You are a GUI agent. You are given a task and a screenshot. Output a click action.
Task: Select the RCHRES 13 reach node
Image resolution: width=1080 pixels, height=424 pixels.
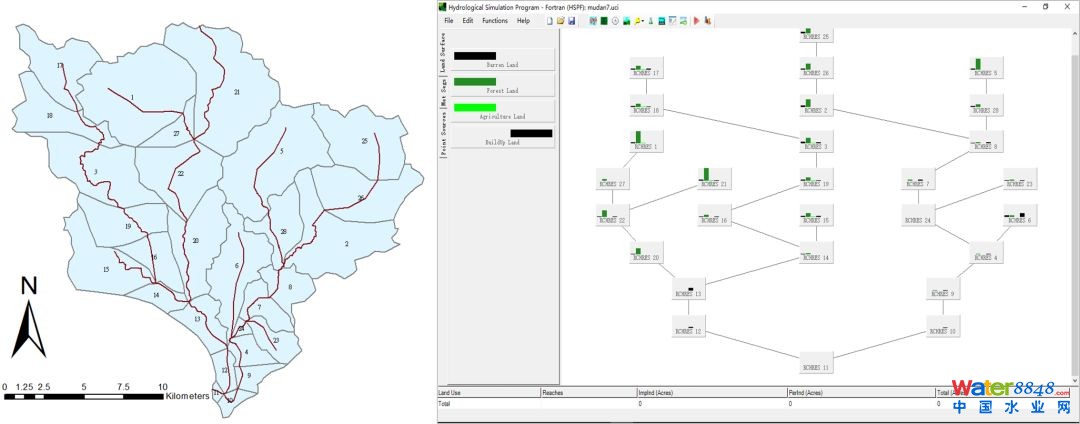pos(689,290)
